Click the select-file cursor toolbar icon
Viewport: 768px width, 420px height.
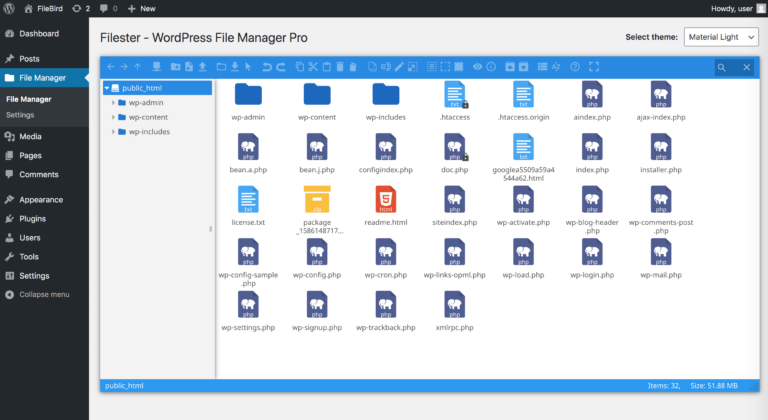click(x=248, y=67)
